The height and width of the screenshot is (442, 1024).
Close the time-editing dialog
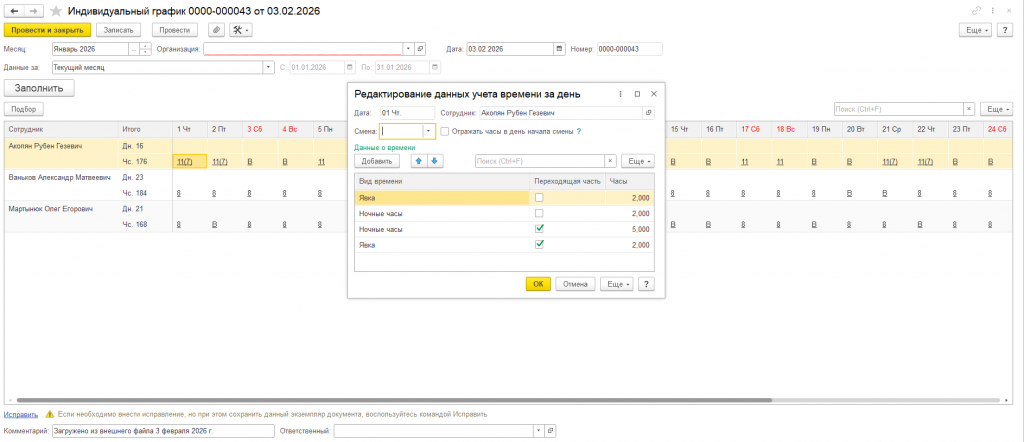pyautogui.click(x=654, y=94)
